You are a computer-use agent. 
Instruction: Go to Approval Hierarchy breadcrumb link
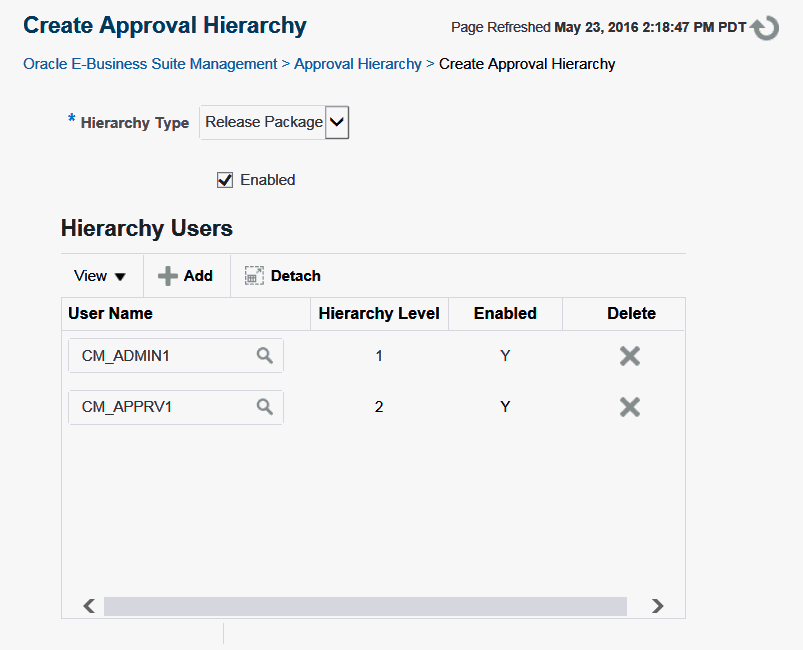coord(358,64)
